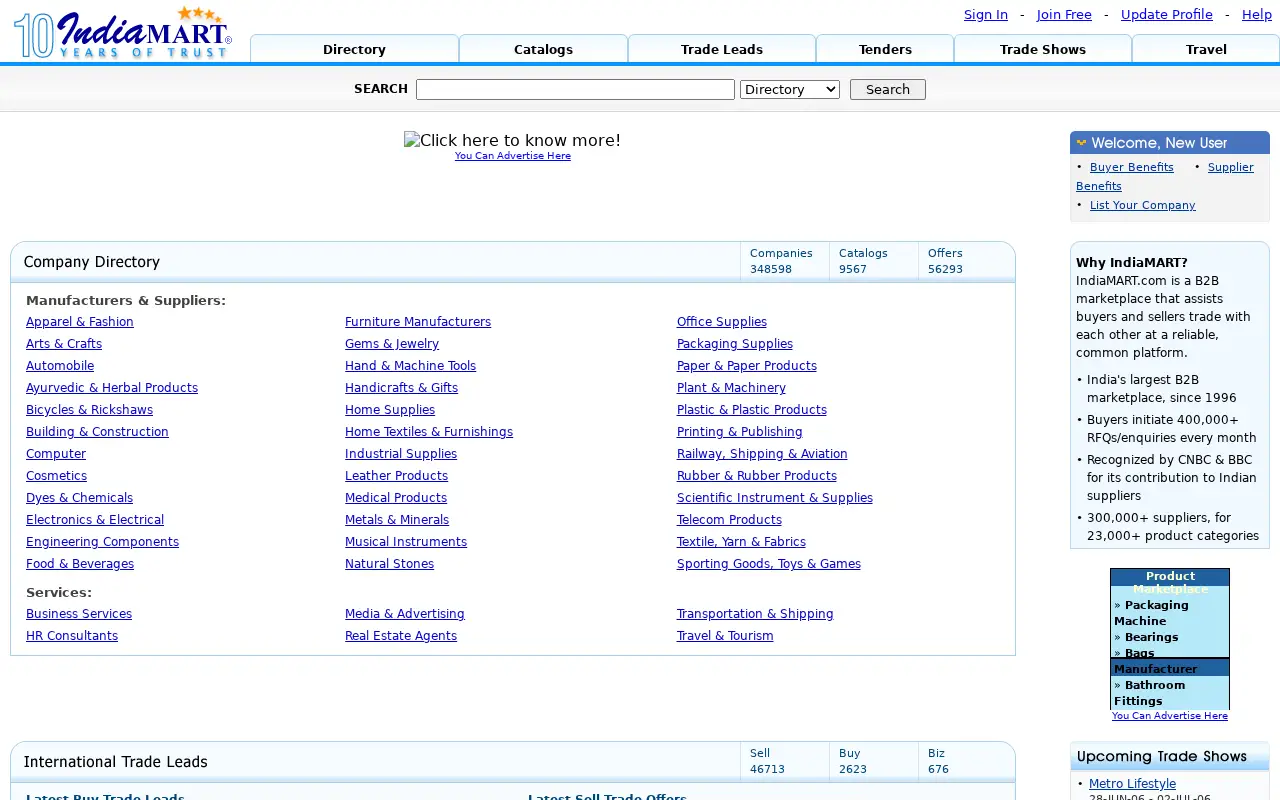
Task: Click the Search button
Action: pyautogui.click(x=888, y=89)
